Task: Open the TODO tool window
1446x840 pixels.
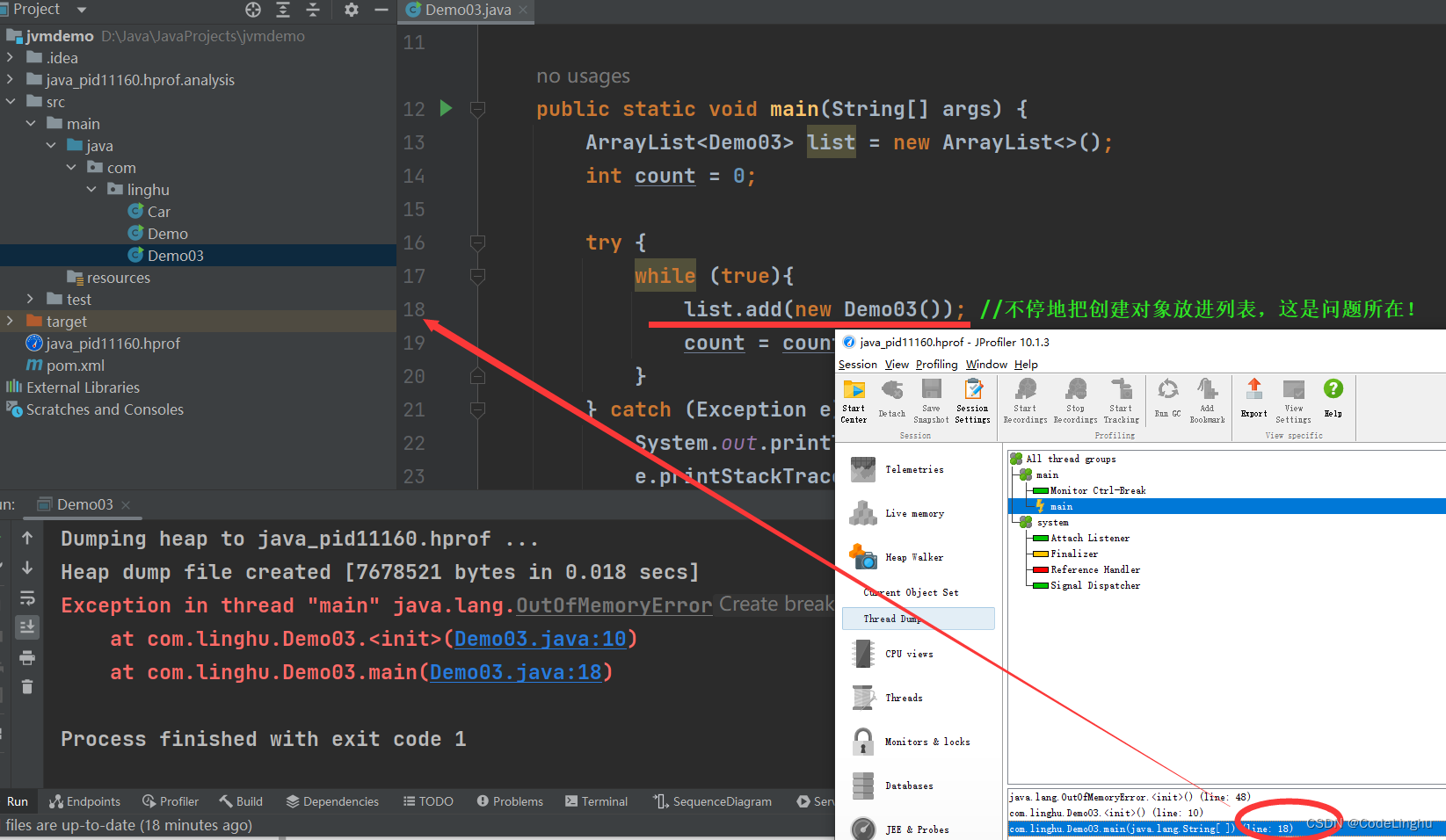Action: tap(428, 801)
